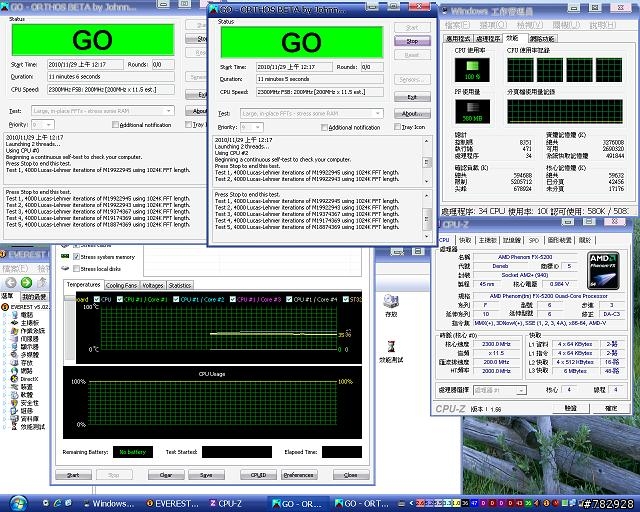This screenshot has width=640, height=512.
Task: Expand 電腦 tree node in EVEREST
Action: point(5,315)
